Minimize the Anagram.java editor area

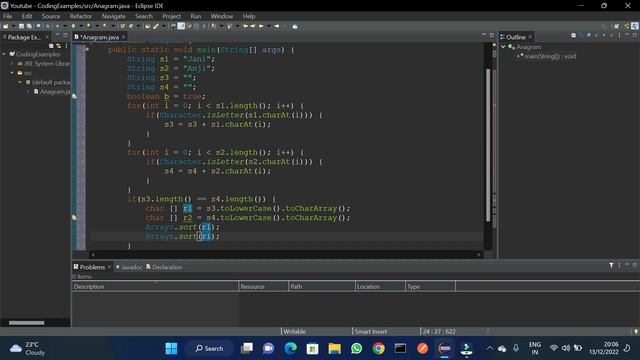click(x=484, y=35)
